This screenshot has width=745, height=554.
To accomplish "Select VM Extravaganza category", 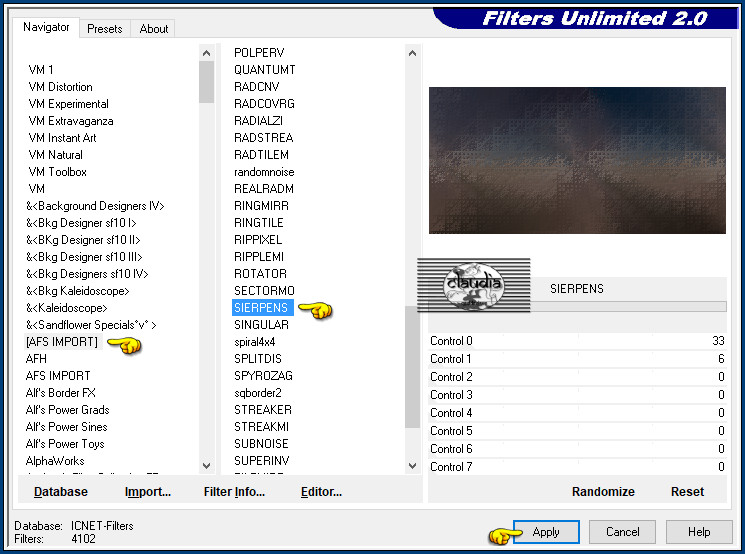I will pos(71,121).
